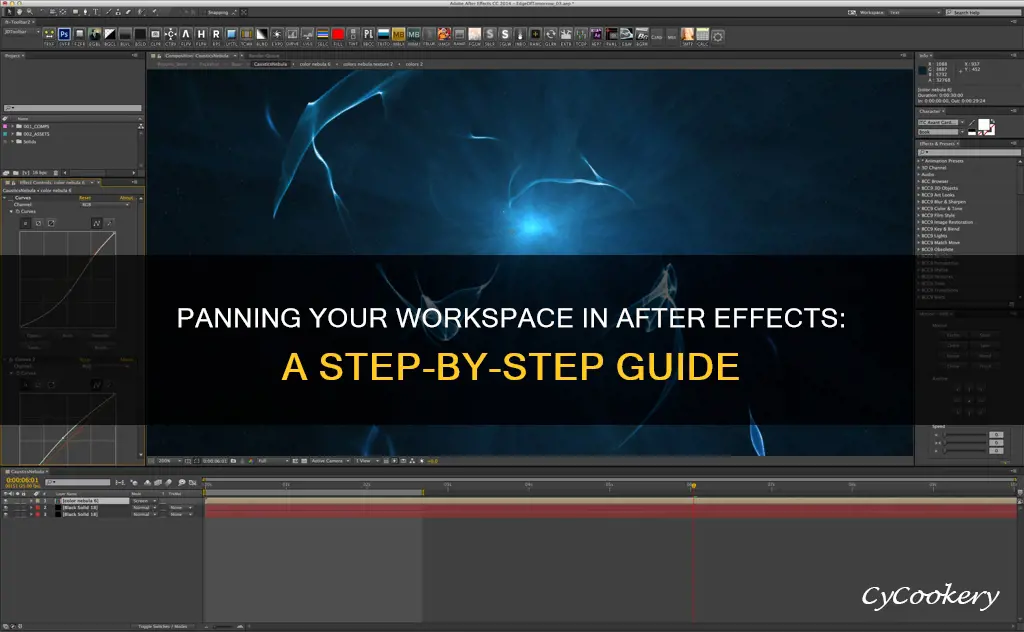Expand the 001_COMPS folder
Image resolution: width=1024 pixels, height=632 pixels.
pyautogui.click(x=13, y=126)
